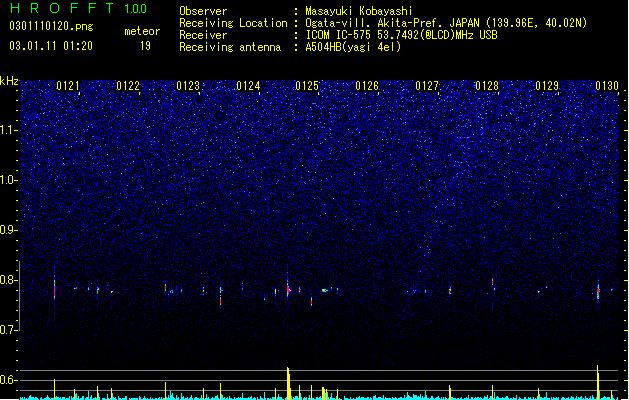Click the 0.6 kHz frequency axis label

[8, 380]
